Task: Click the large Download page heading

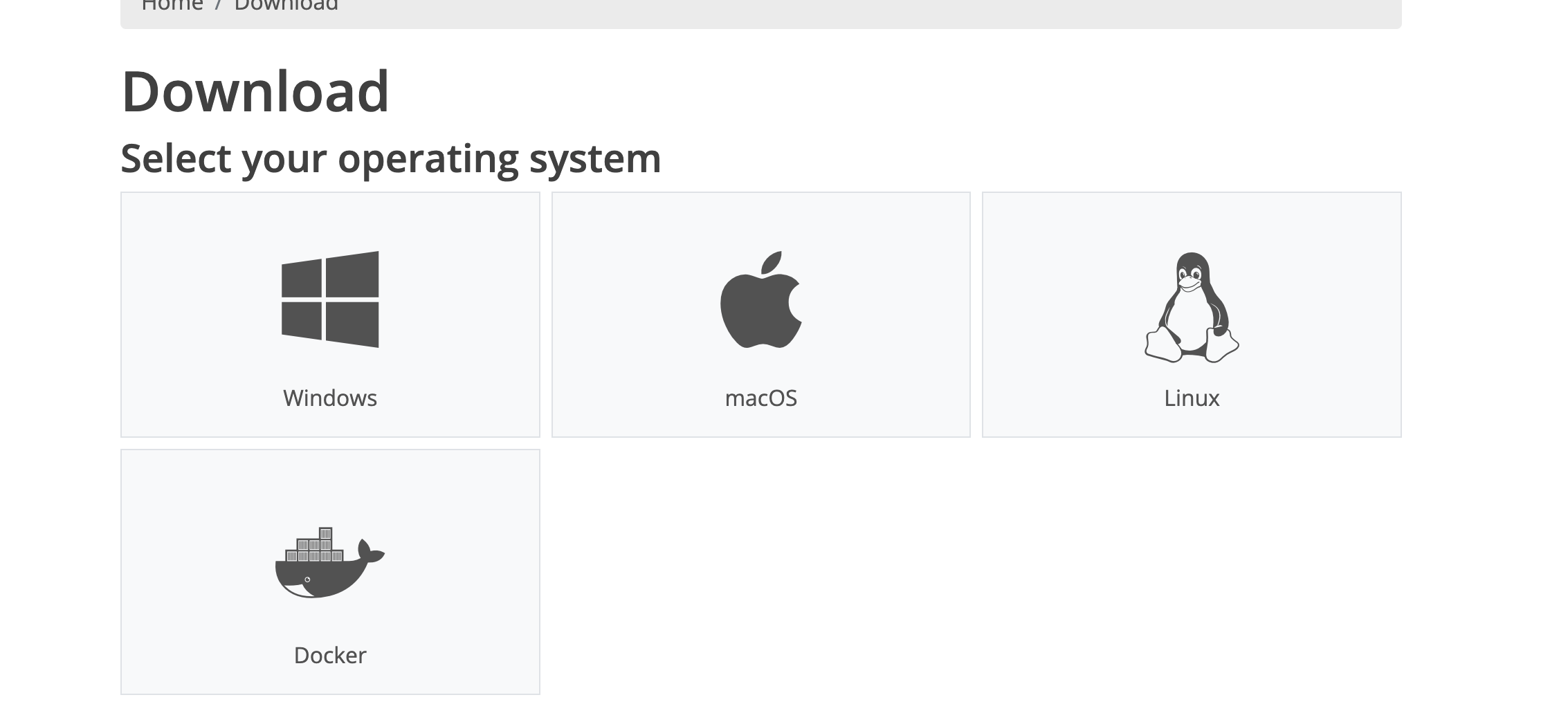Action: [x=255, y=91]
